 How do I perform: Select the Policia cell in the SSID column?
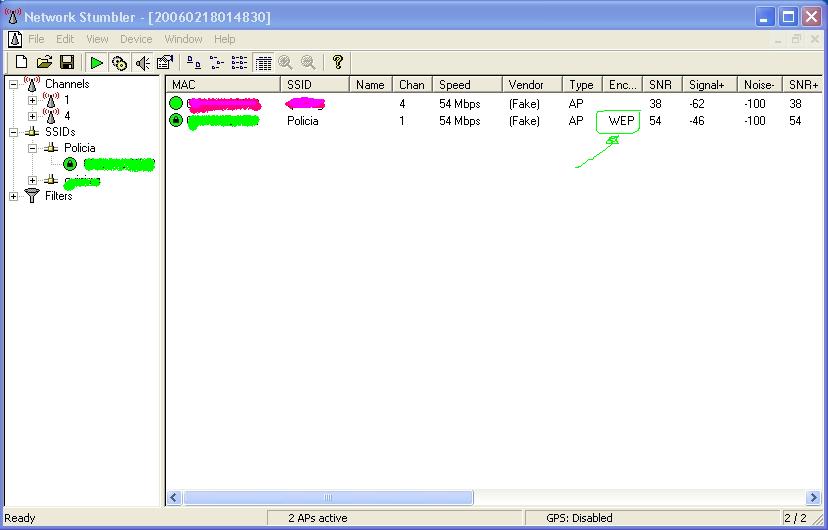(303, 121)
